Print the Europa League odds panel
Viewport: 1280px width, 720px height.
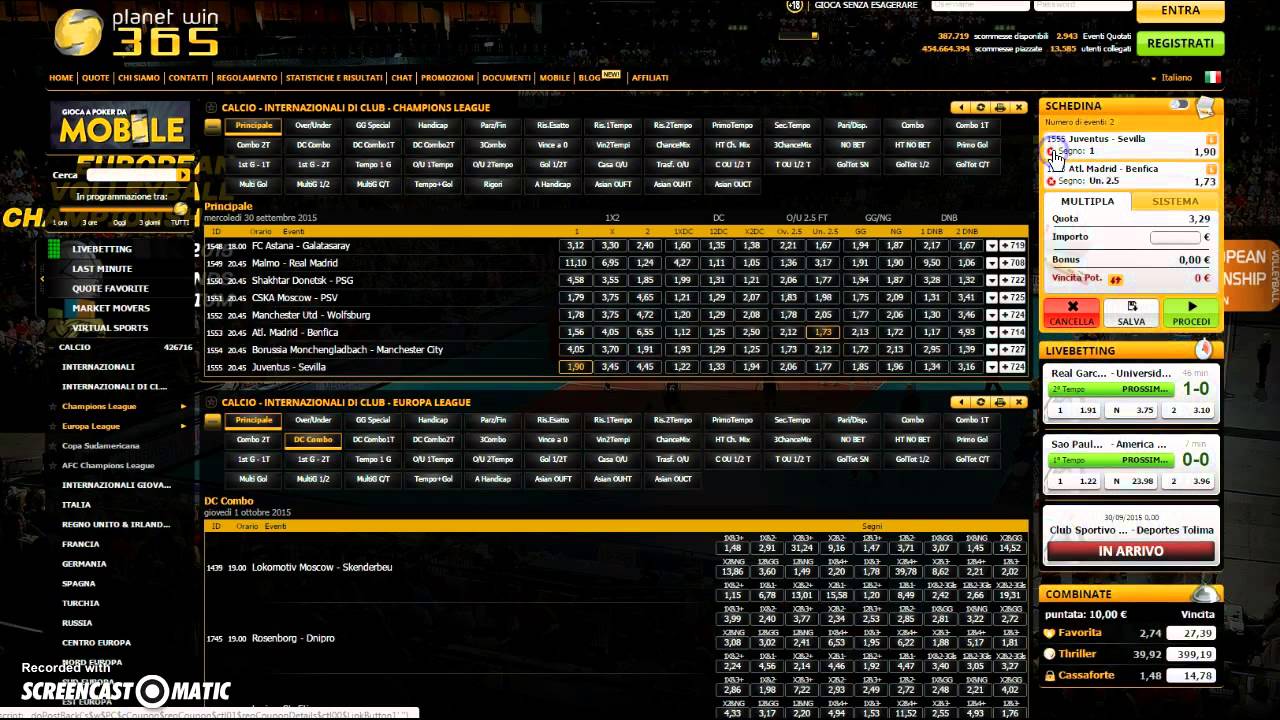click(x=999, y=402)
